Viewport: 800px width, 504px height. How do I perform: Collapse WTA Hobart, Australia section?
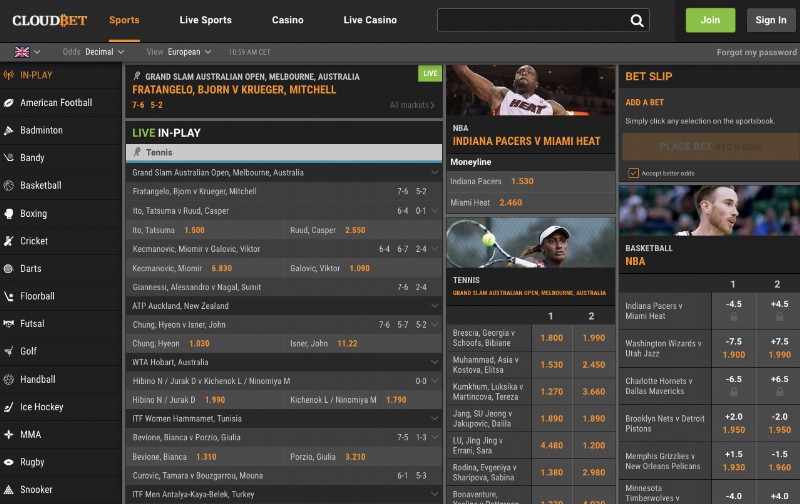[434, 362]
